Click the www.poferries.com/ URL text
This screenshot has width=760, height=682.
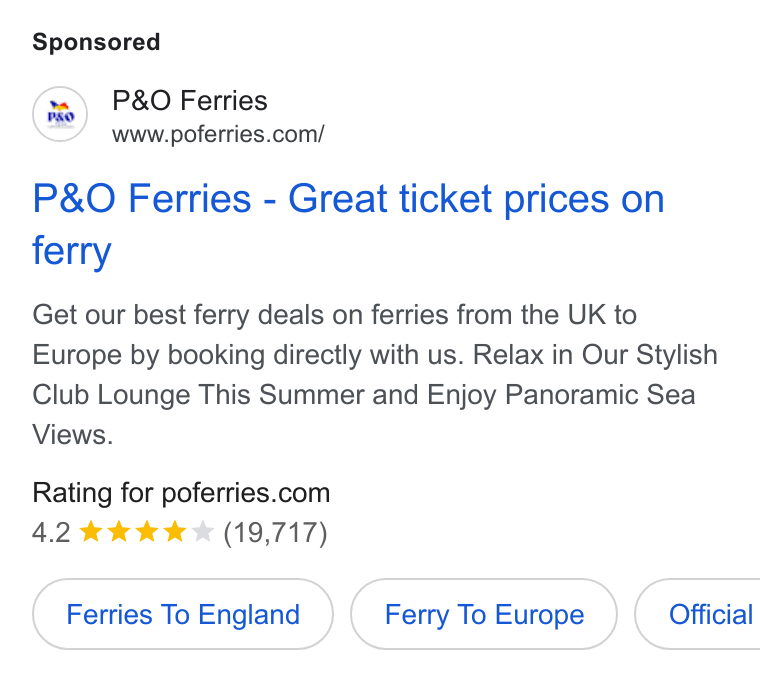point(218,134)
